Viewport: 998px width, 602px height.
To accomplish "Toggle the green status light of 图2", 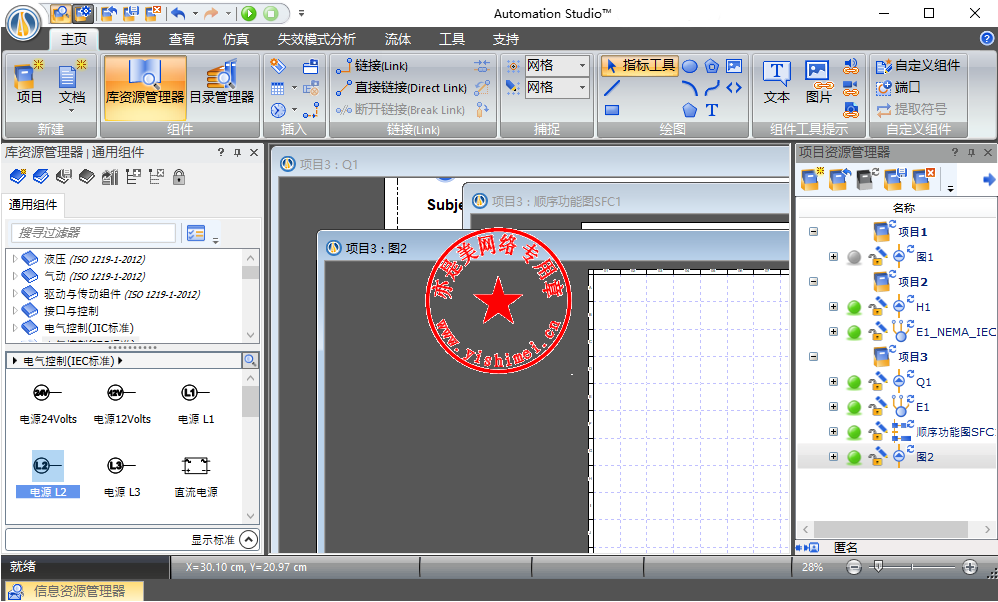I will pos(854,457).
